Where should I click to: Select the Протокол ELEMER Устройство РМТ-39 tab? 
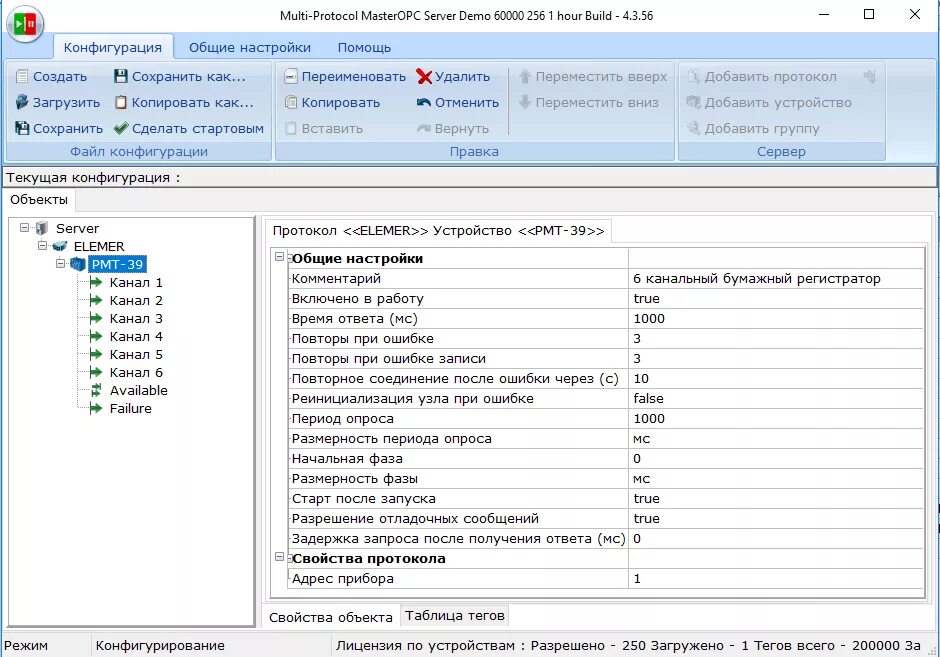click(438, 231)
